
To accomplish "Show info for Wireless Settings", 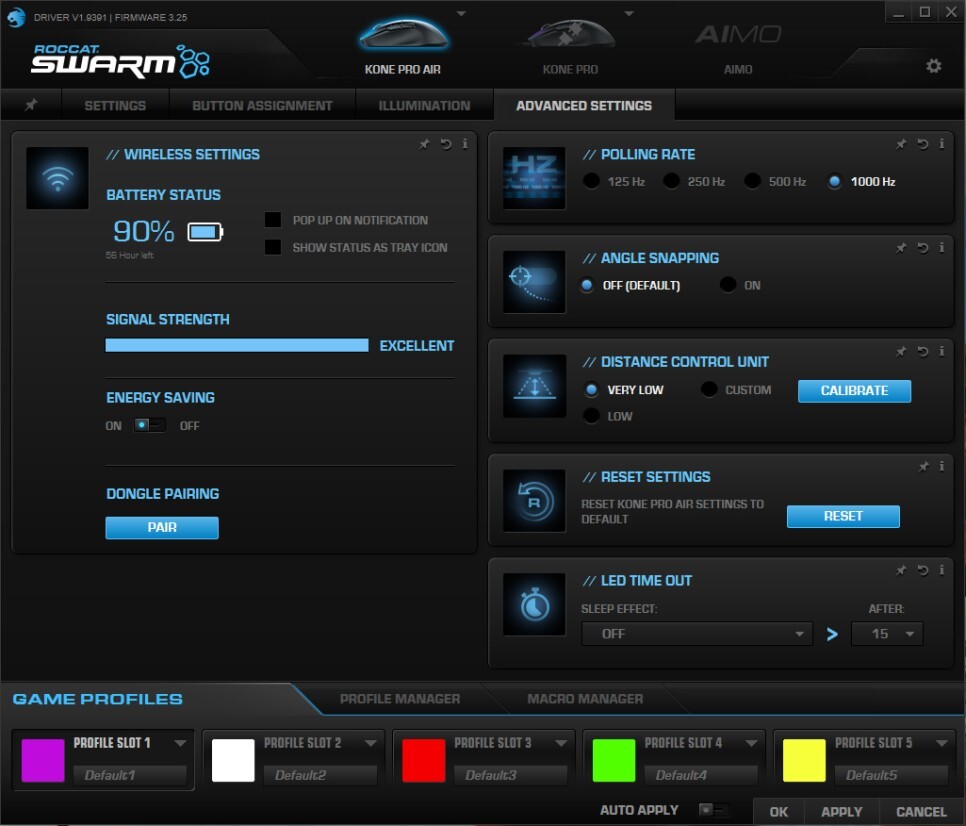I will pos(465,144).
